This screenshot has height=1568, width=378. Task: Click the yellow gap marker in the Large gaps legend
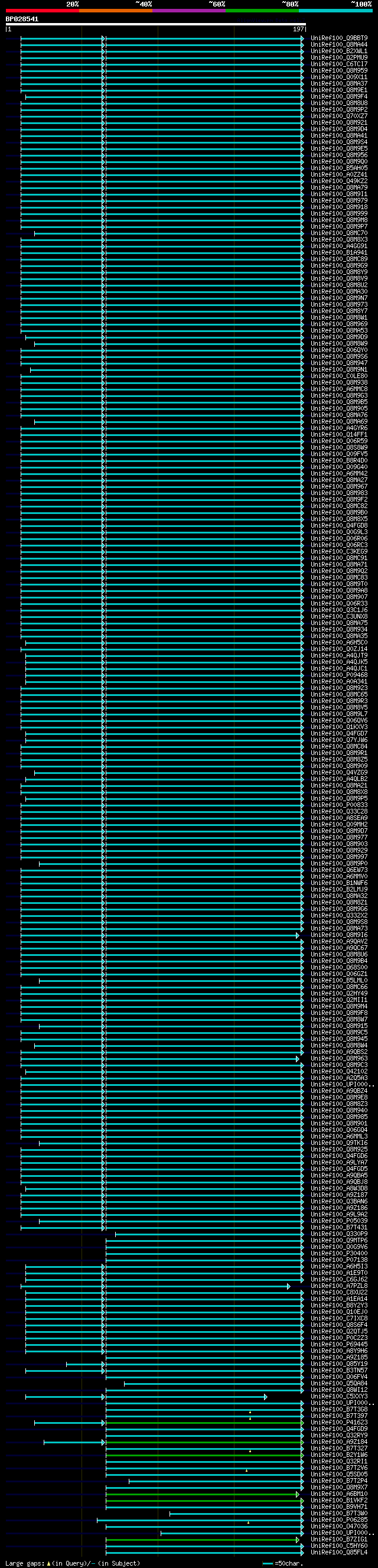(48, 1564)
